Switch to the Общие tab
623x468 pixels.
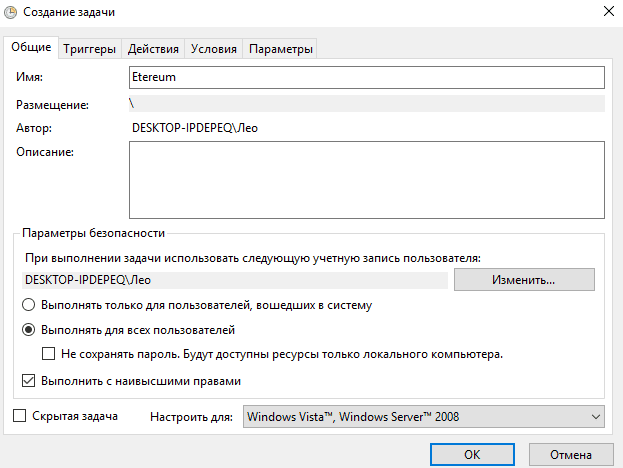(31, 48)
